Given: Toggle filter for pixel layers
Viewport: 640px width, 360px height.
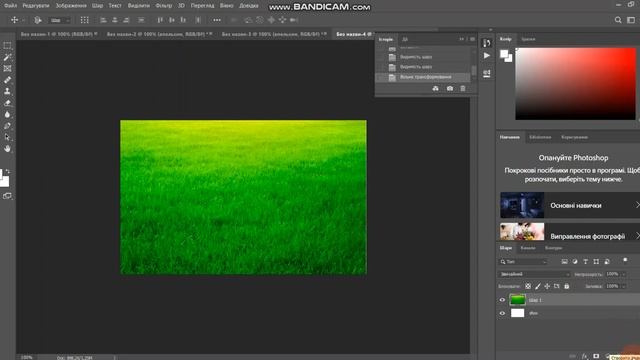Looking at the screenshot, I should pos(564,262).
